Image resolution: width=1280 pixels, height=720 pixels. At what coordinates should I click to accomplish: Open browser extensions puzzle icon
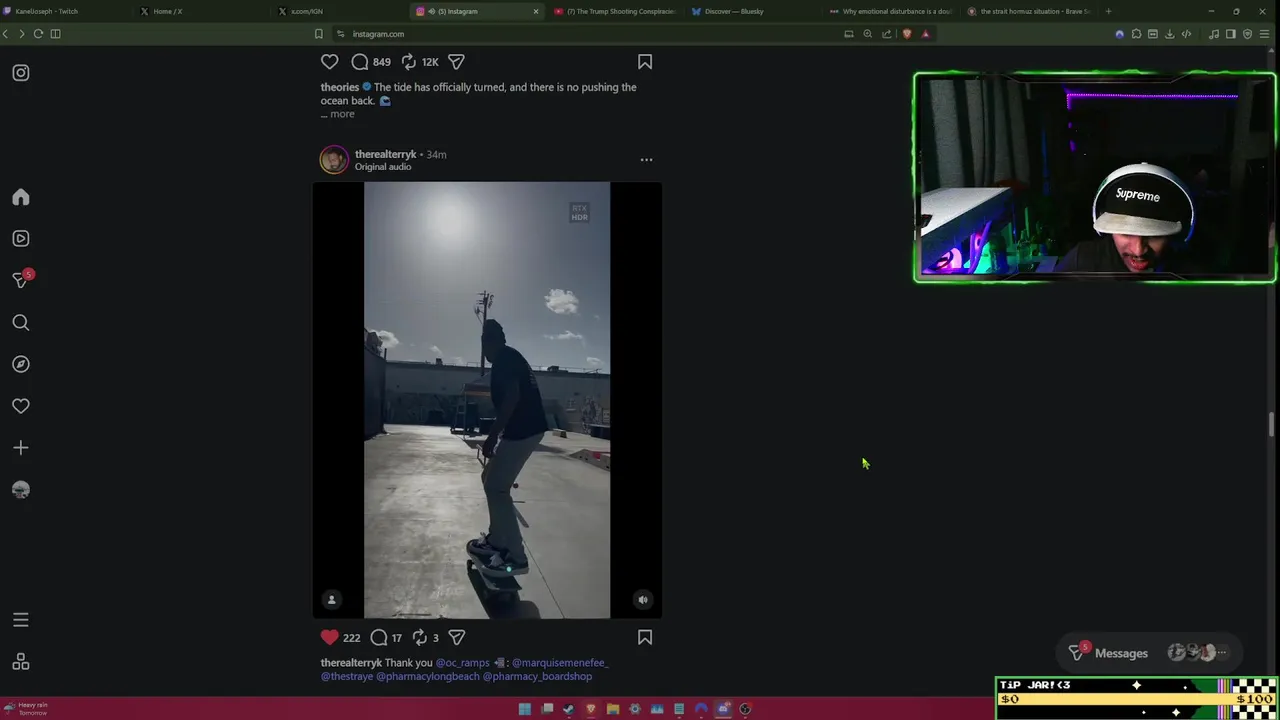(1136, 34)
